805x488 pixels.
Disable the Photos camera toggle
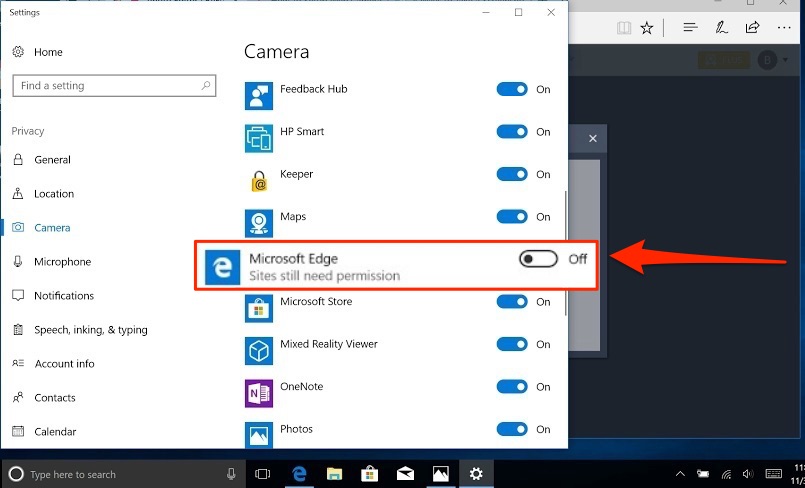[512, 430]
